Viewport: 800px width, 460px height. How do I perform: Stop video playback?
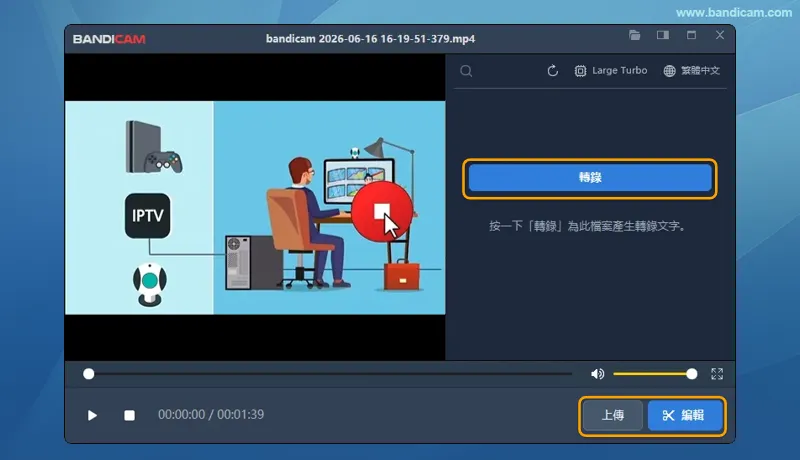130,415
